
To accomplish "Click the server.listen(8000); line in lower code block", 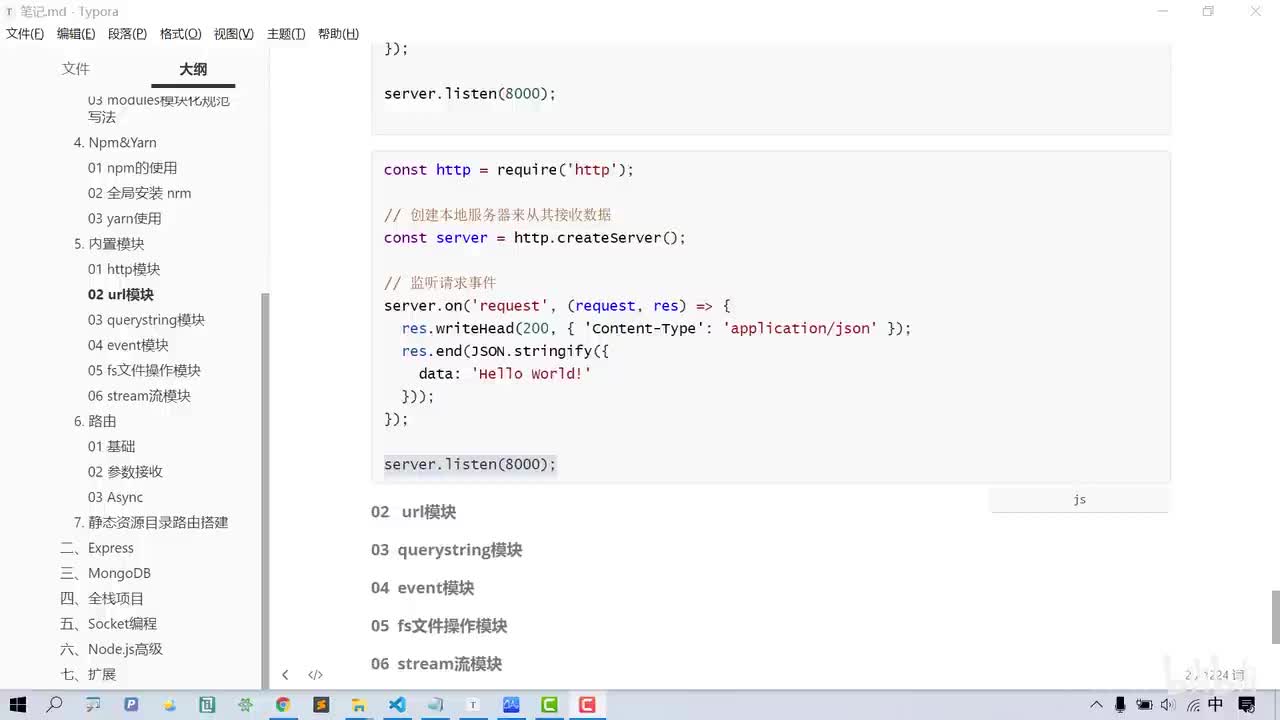I will click(469, 464).
